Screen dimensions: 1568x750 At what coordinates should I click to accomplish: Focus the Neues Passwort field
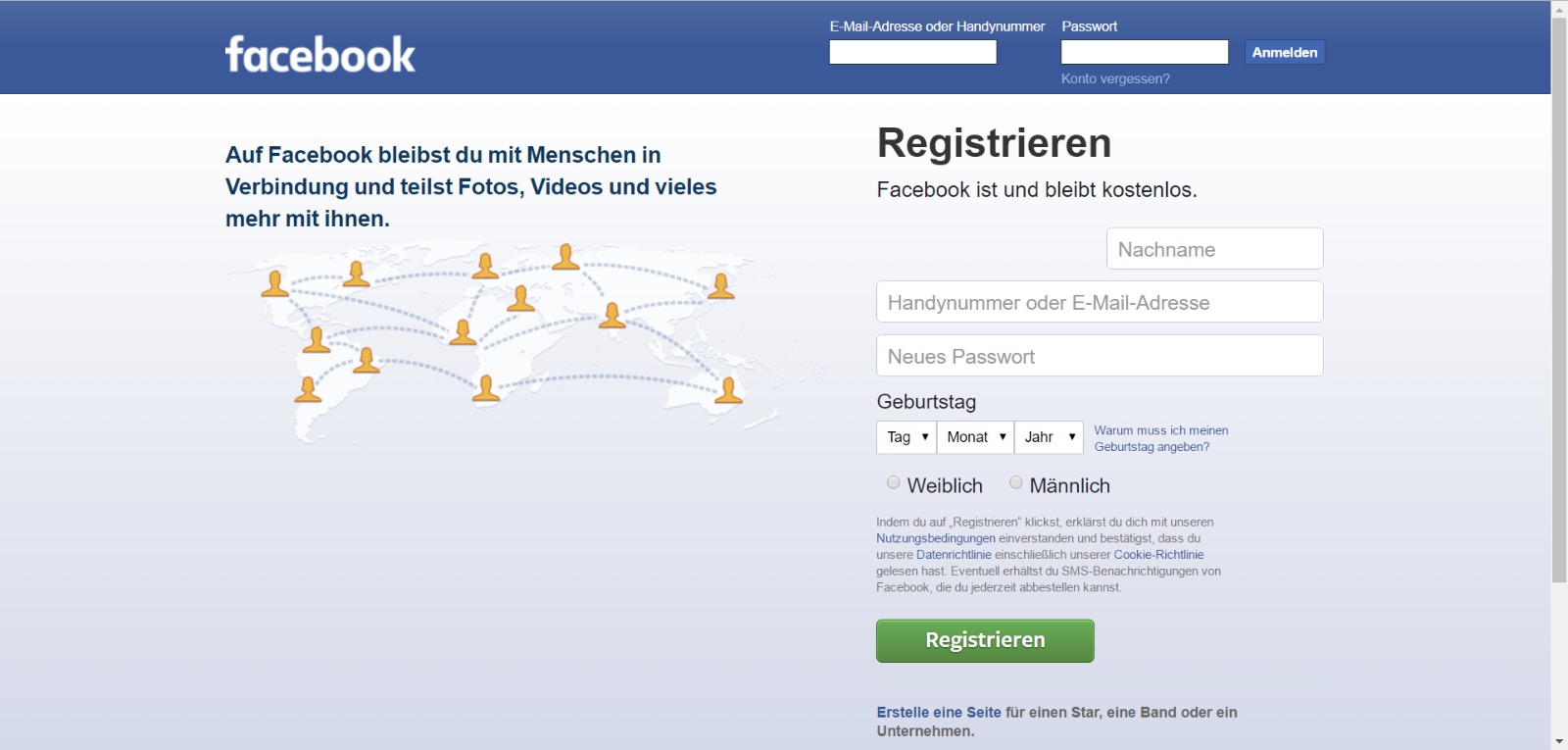click(1100, 356)
